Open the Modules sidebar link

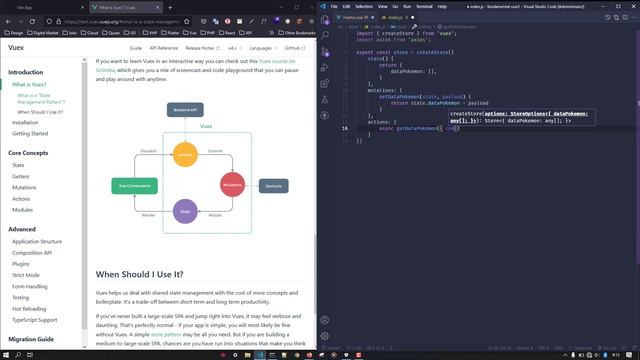pos(22,210)
